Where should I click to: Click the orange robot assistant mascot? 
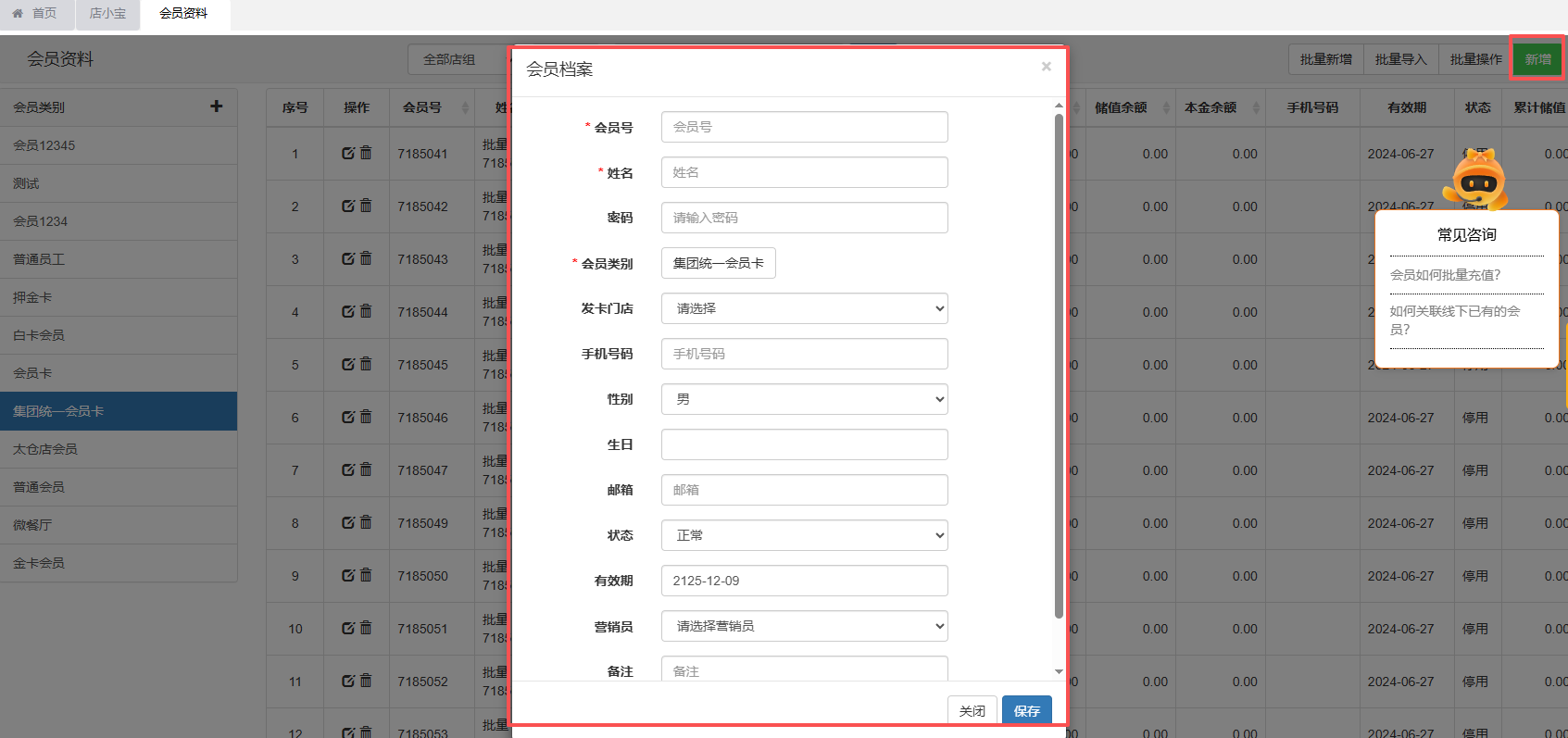(1477, 179)
